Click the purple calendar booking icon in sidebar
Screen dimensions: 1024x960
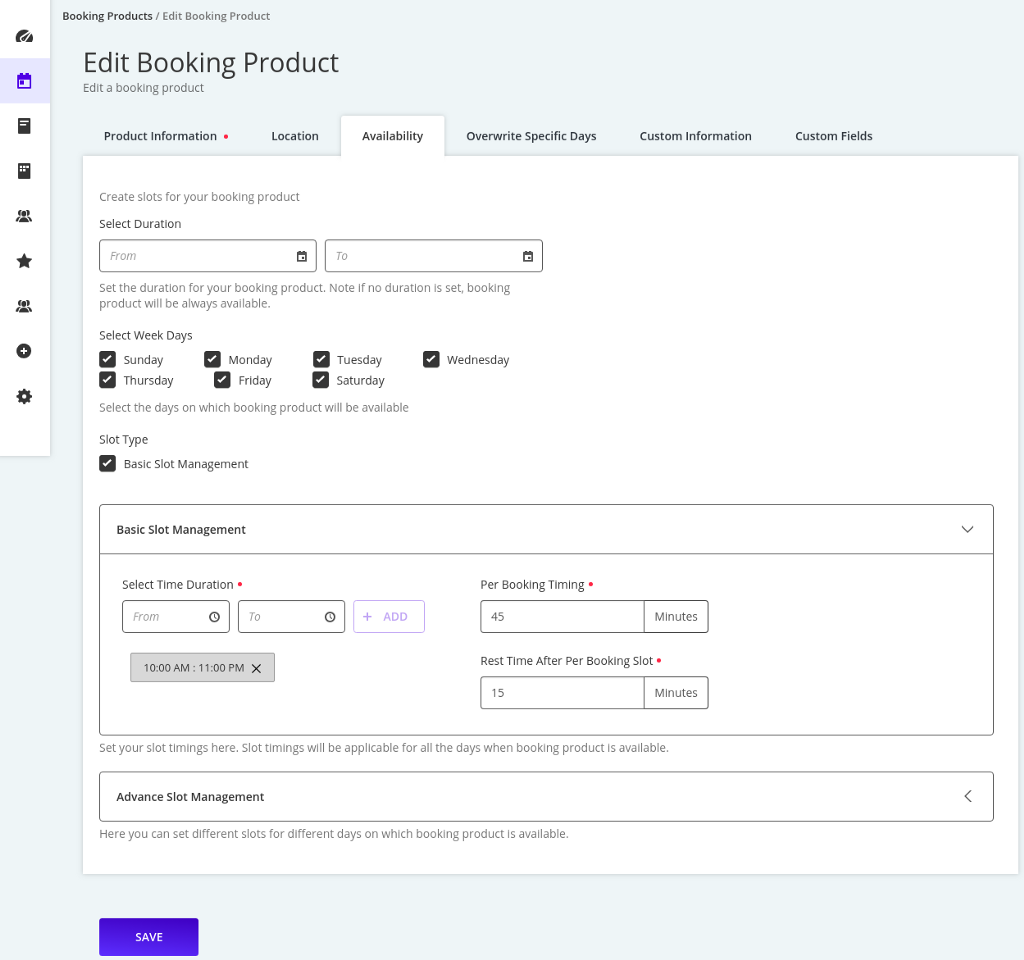(24, 81)
